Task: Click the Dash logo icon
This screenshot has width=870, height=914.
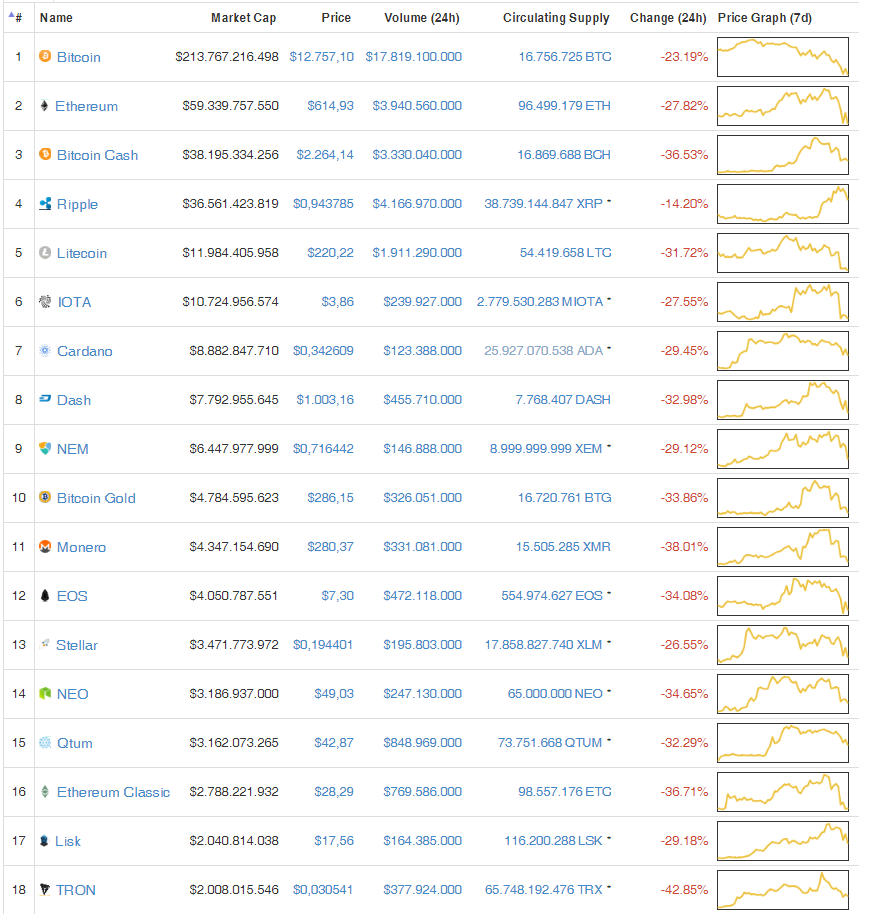Action: coord(44,400)
